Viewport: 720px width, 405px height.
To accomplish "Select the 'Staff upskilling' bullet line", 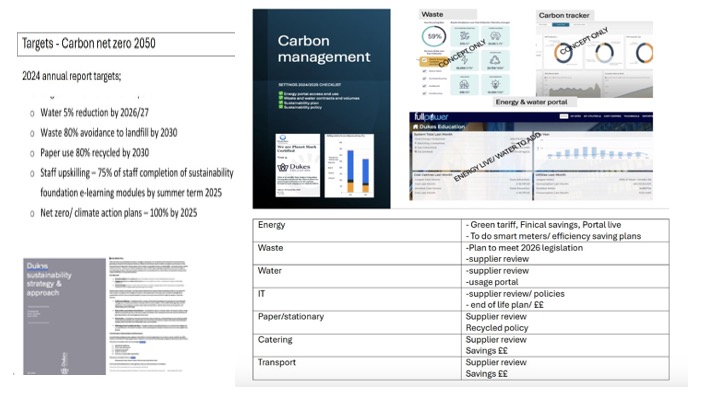I will [137, 173].
